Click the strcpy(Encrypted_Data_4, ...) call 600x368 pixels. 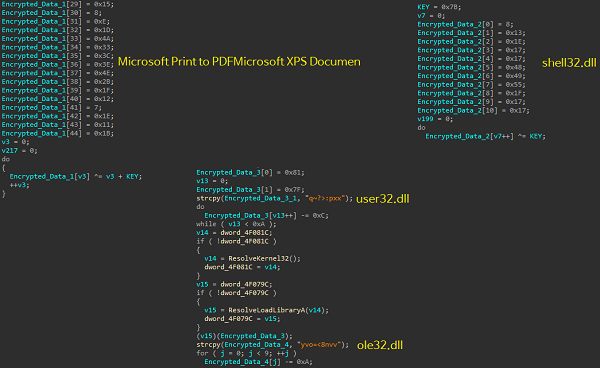point(272,345)
